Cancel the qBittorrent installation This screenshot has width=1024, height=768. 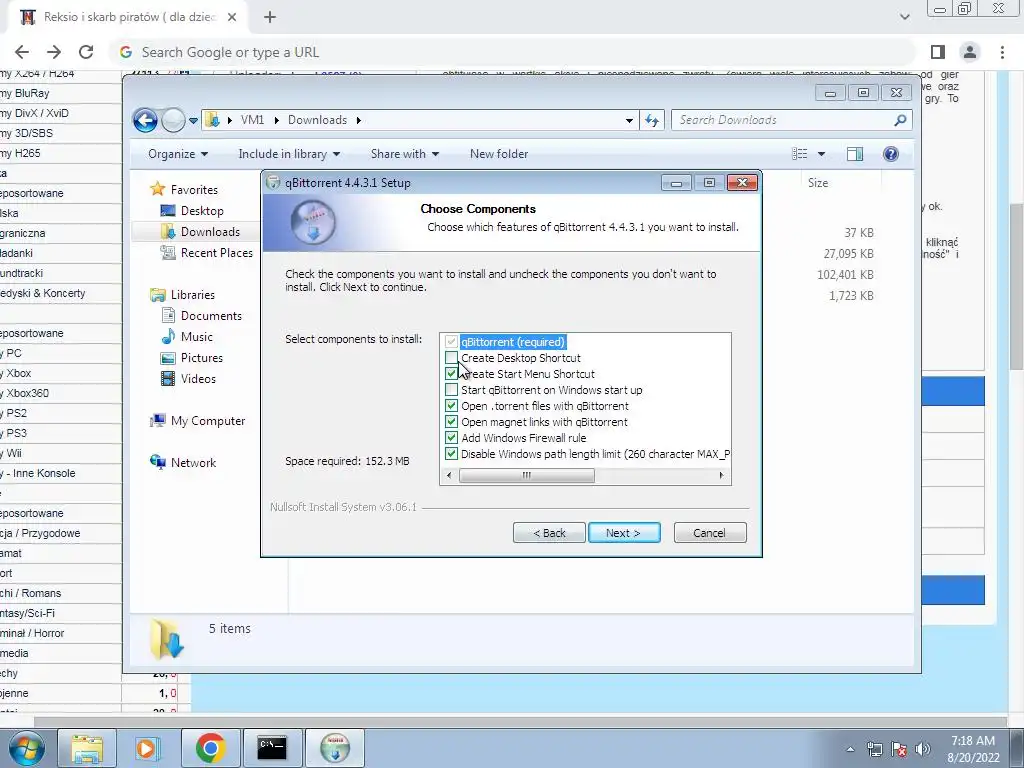tap(710, 533)
